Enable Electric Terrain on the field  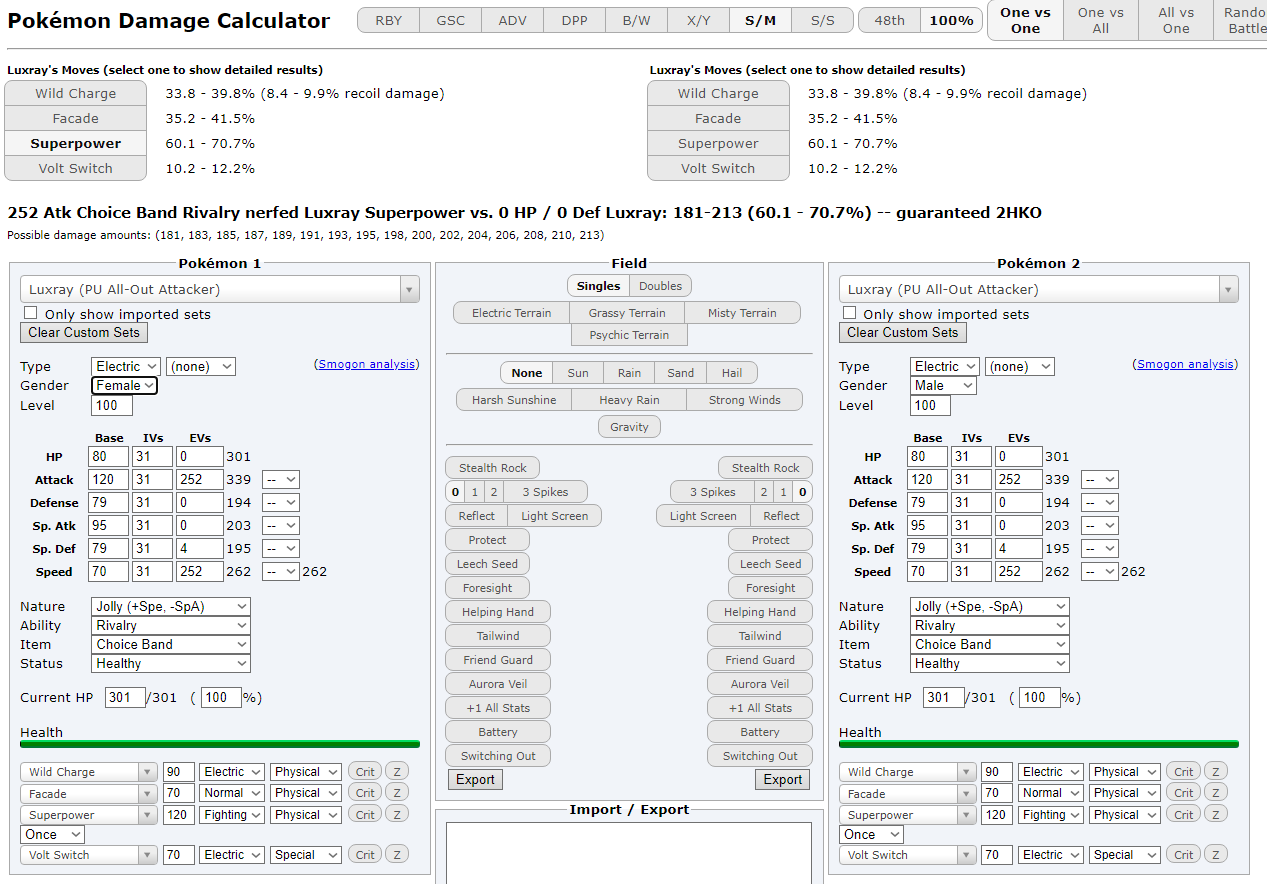pos(512,313)
